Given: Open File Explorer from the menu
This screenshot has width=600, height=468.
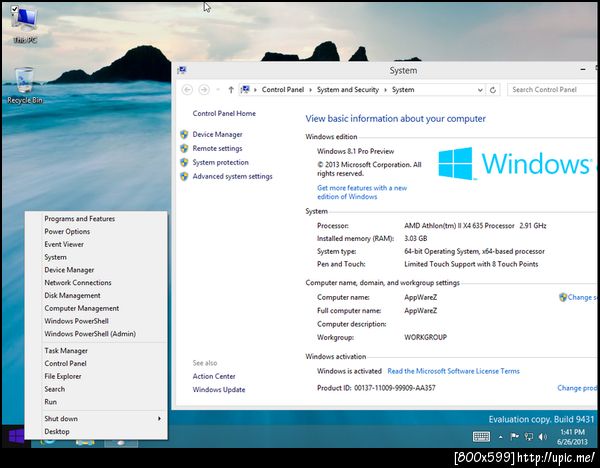Looking at the screenshot, I should pyautogui.click(x=96, y=376).
